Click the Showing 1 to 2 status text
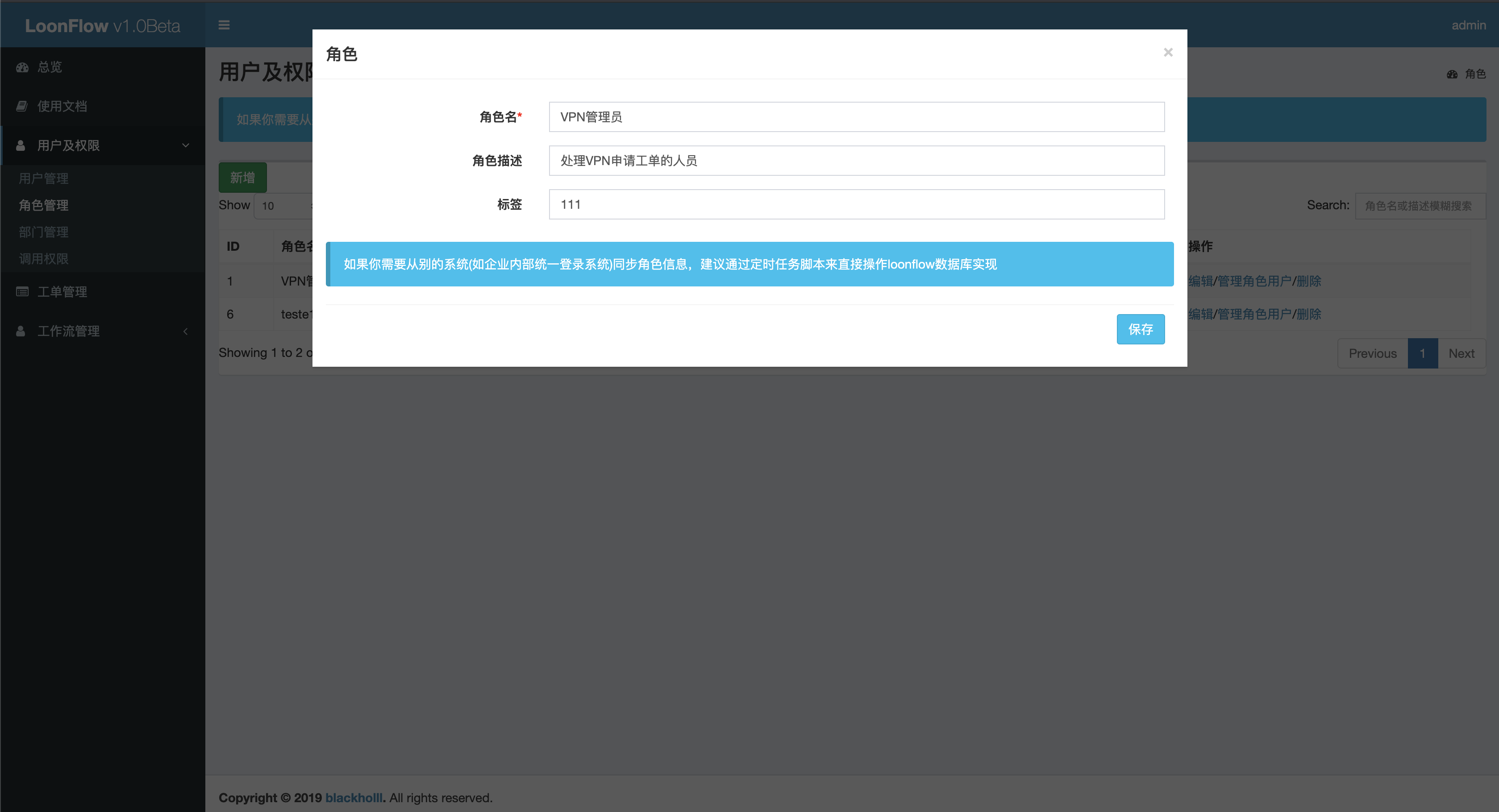 (x=265, y=352)
